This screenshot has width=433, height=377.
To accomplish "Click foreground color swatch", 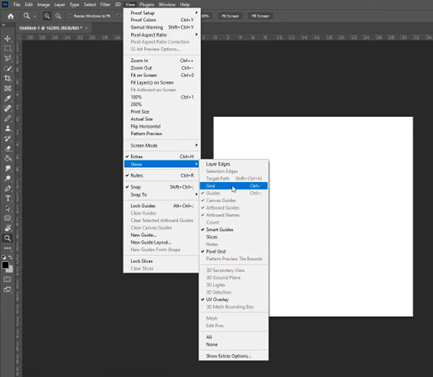I will (5, 265).
